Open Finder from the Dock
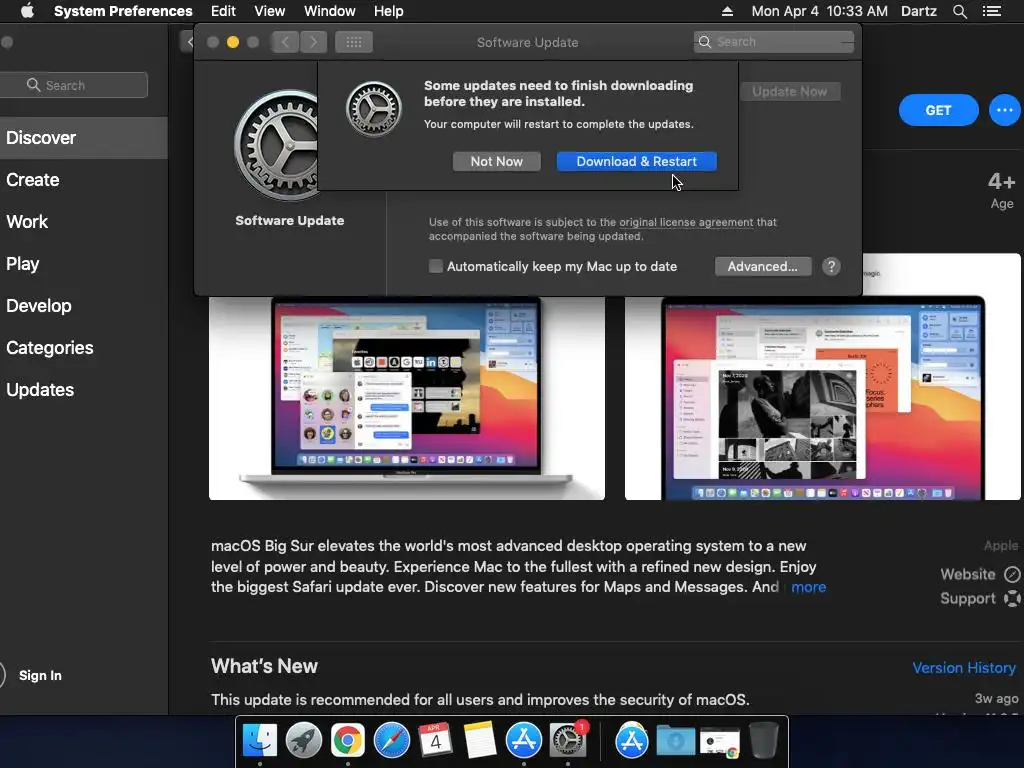 pos(260,741)
